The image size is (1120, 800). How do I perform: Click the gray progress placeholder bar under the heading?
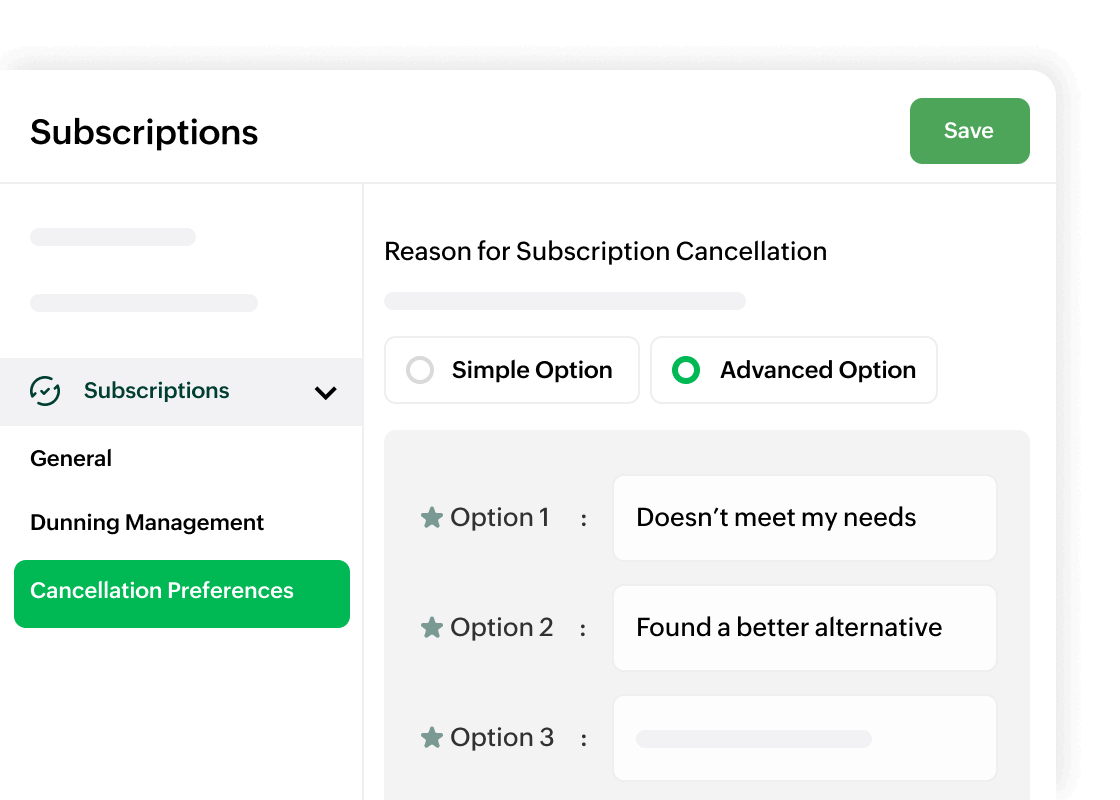point(565,300)
